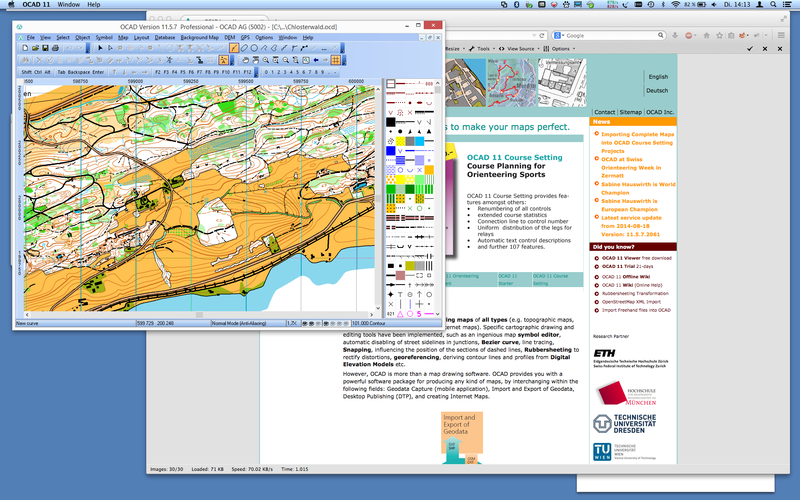Click '101.000 Contour' in the status bar
Viewport: 800px width, 500px height.
(x=369, y=323)
